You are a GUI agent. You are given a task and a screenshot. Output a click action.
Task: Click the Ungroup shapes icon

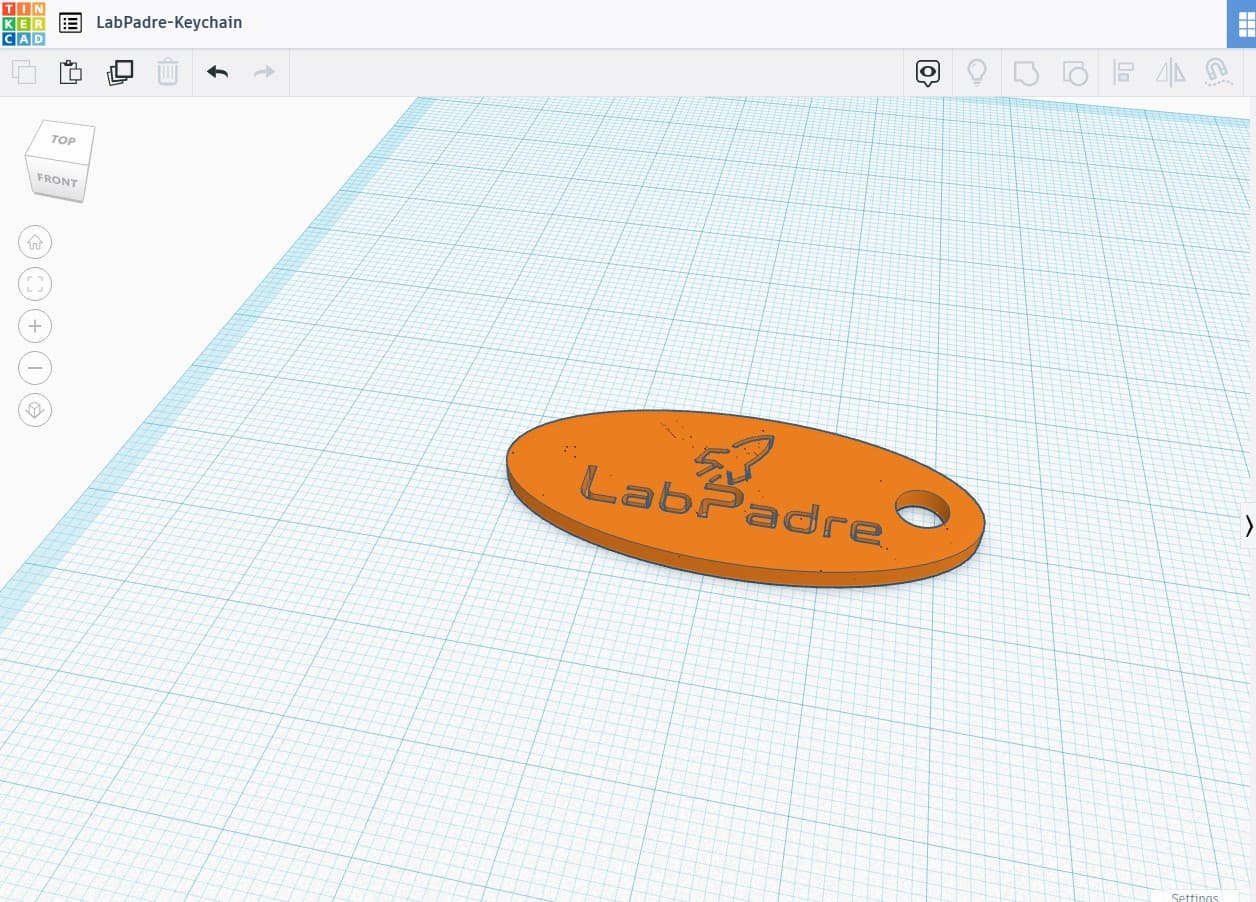tap(1074, 72)
